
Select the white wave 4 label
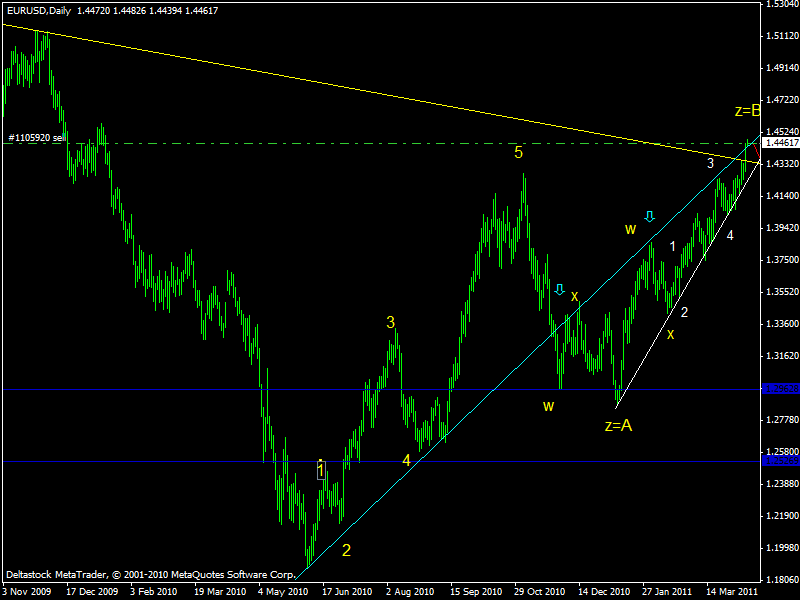pyautogui.click(x=730, y=235)
